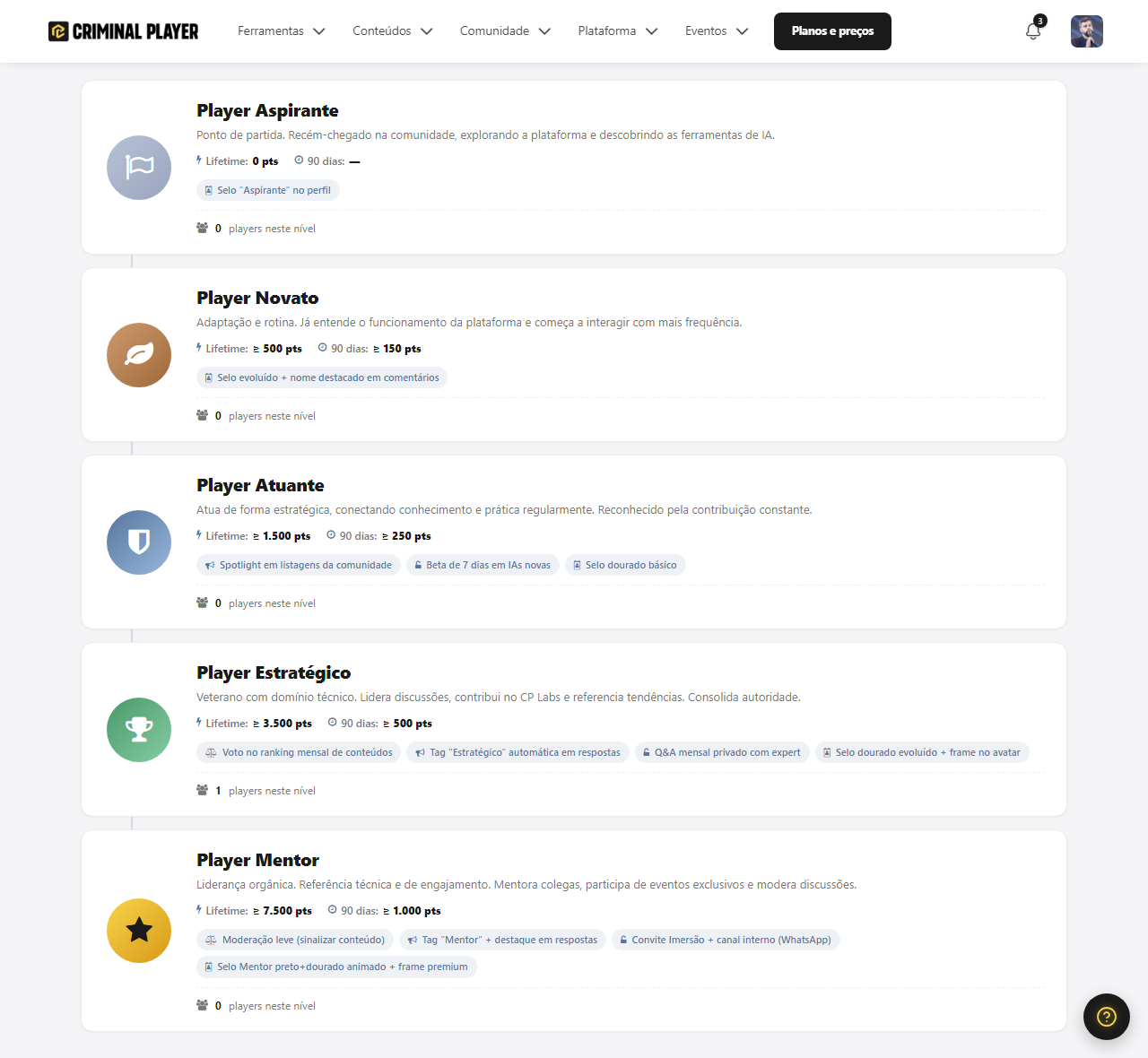Click the "≥ 1.500 pts" lifetime value

282,536
